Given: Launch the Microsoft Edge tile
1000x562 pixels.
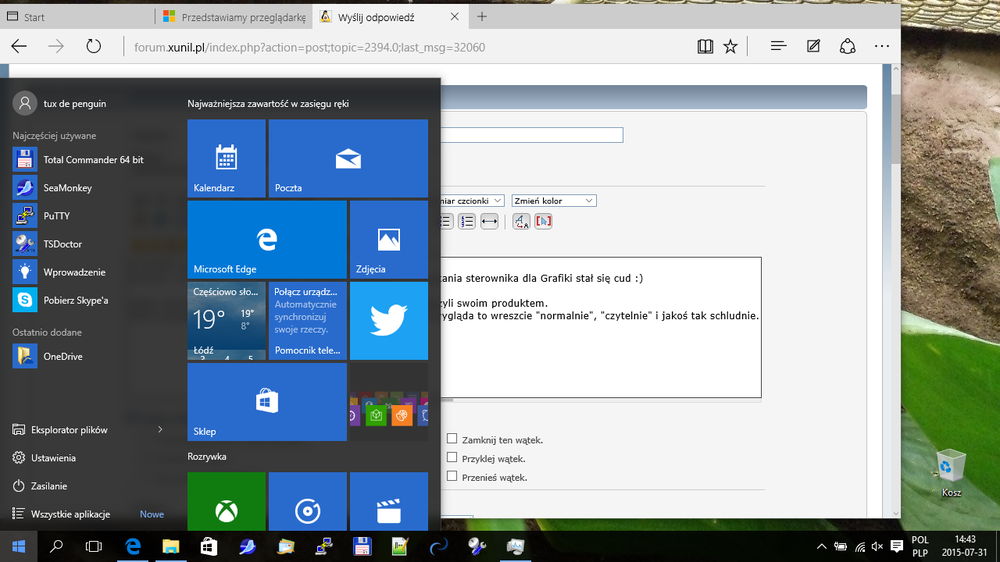Looking at the screenshot, I should [267, 240].
